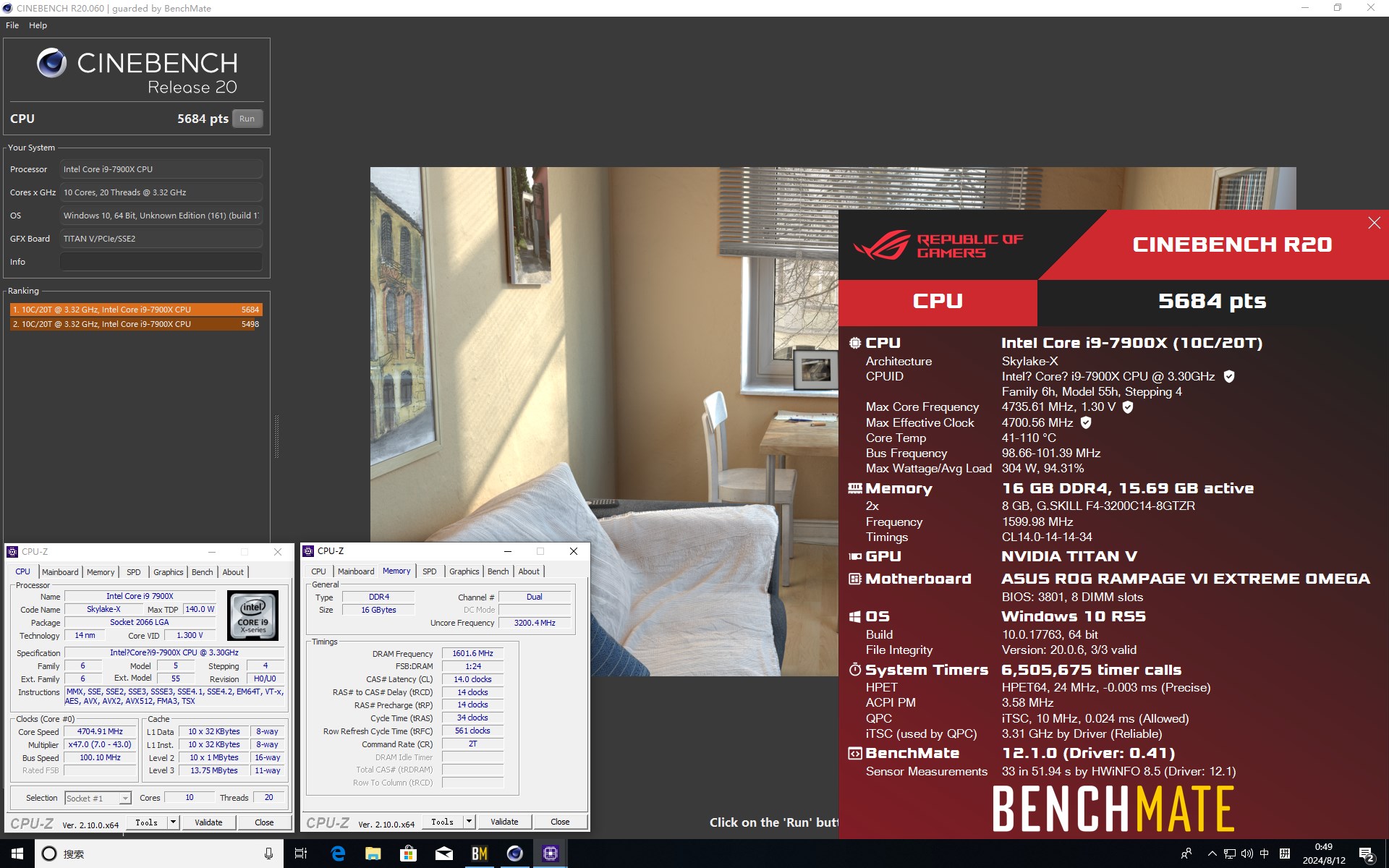Viewport: 1389px width, 868px height.
Task: Click the taskbar search box
Action: point(158,854)
